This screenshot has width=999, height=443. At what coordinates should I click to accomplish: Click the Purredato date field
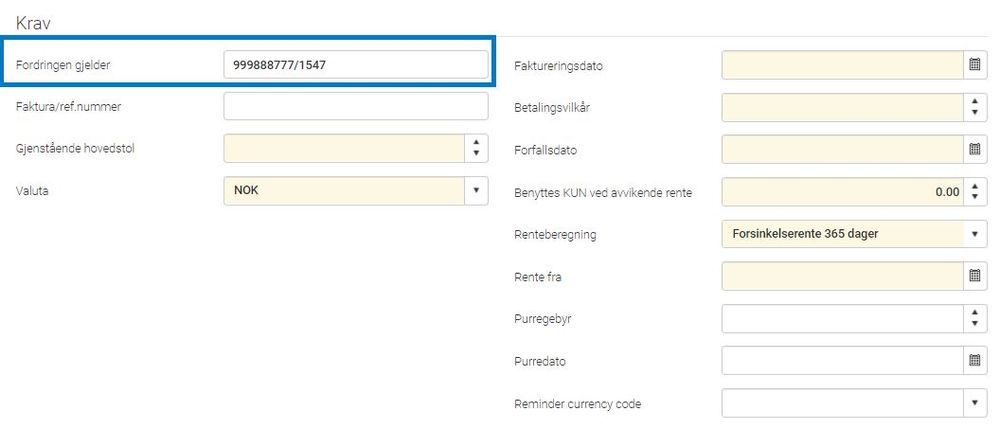[x=842, y=360]
